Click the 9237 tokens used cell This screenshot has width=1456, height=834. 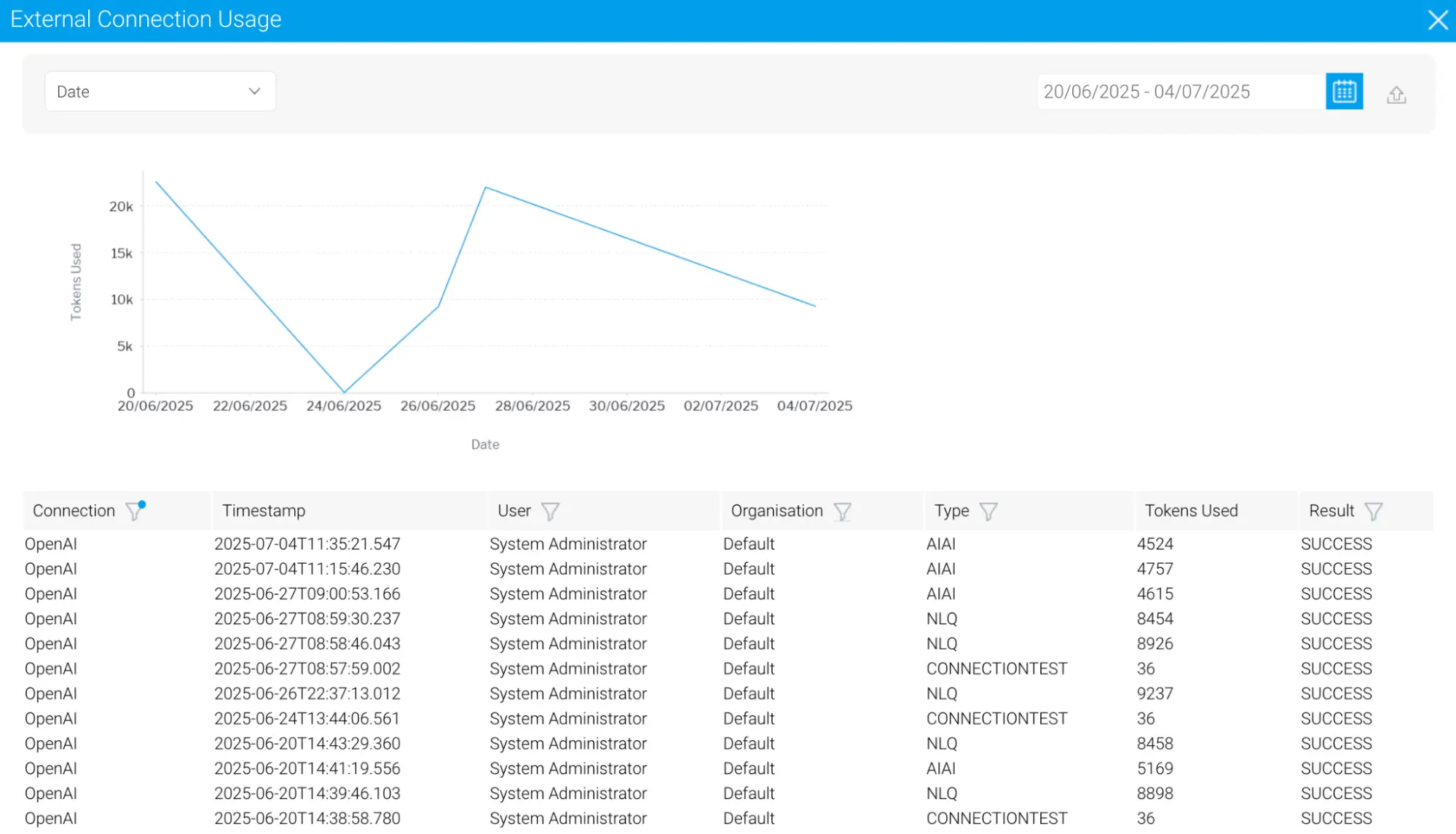click(1154, 693)
